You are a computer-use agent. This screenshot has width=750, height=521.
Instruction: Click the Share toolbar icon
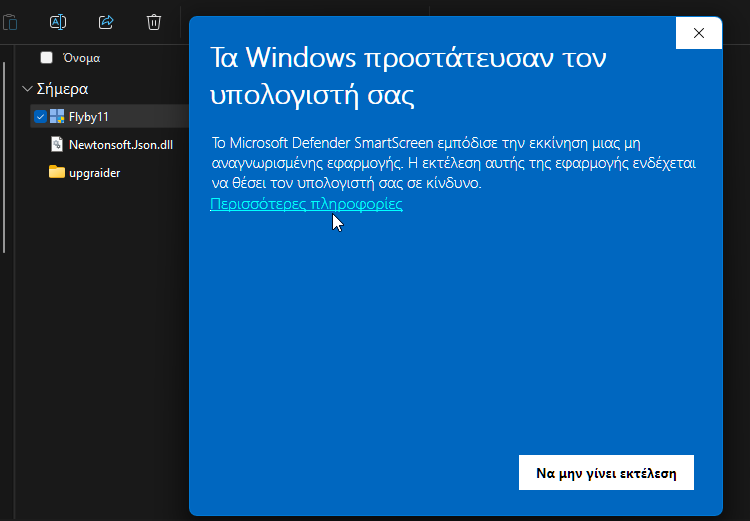pos(106,22)
